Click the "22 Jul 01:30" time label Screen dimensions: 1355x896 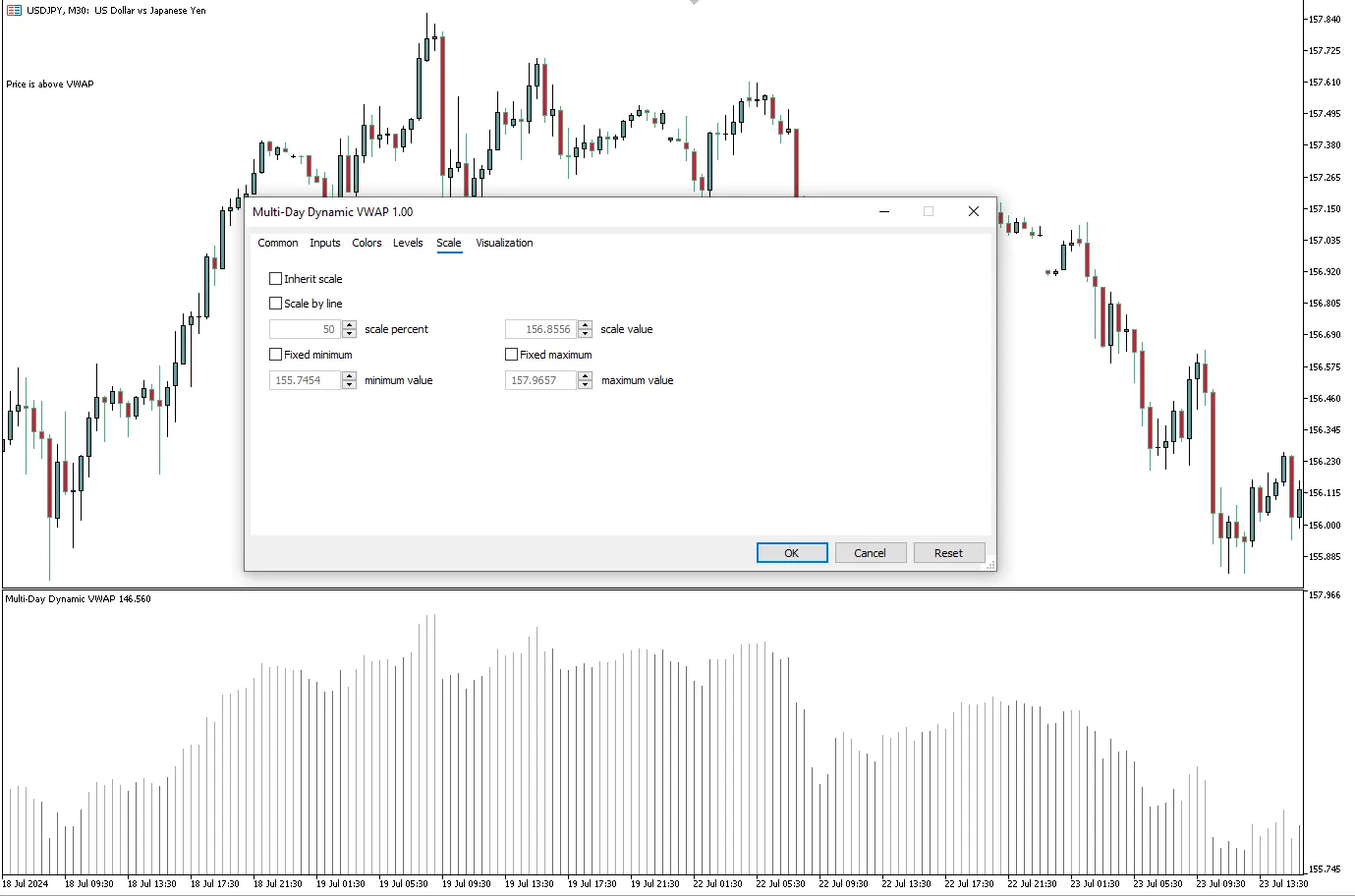click(x=717, y=883)
